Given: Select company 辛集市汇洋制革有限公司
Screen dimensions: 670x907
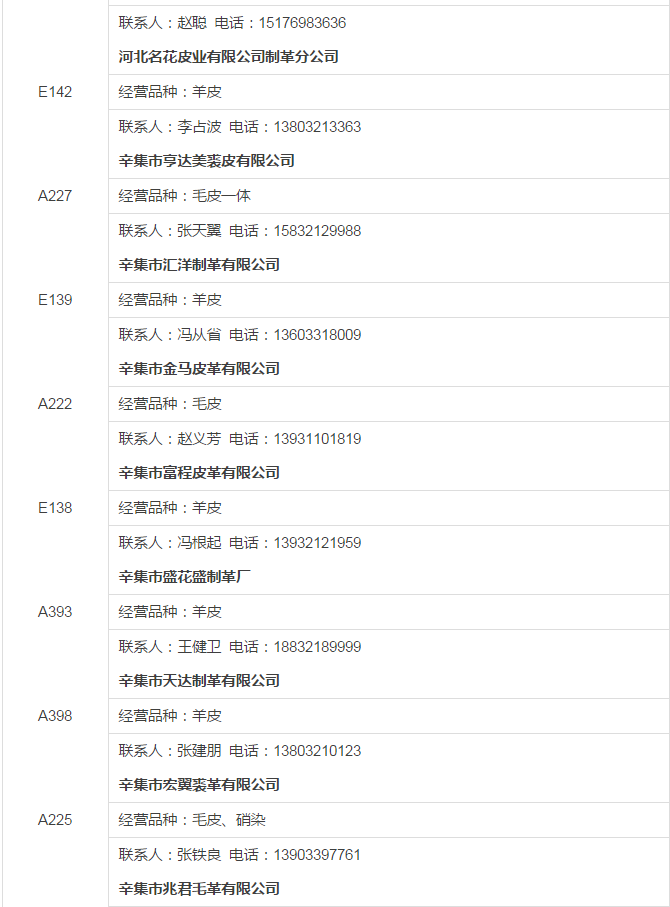Looking at the screenshot, I should pos(199,265).
